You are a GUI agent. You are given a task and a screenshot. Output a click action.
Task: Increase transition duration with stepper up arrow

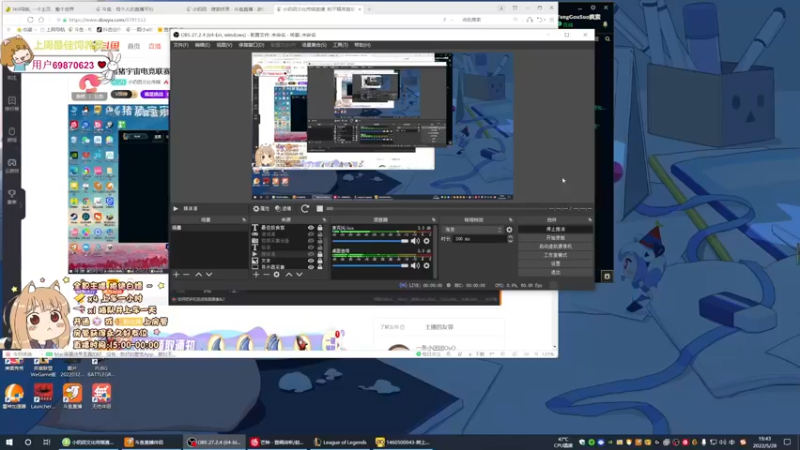[510, 237]
